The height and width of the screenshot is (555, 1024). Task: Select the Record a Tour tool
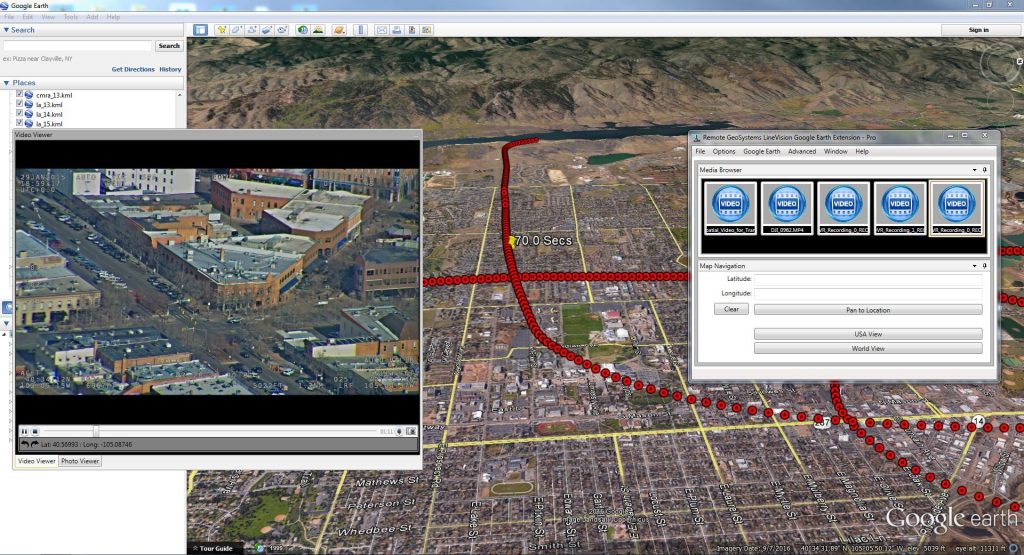(282, 30)
